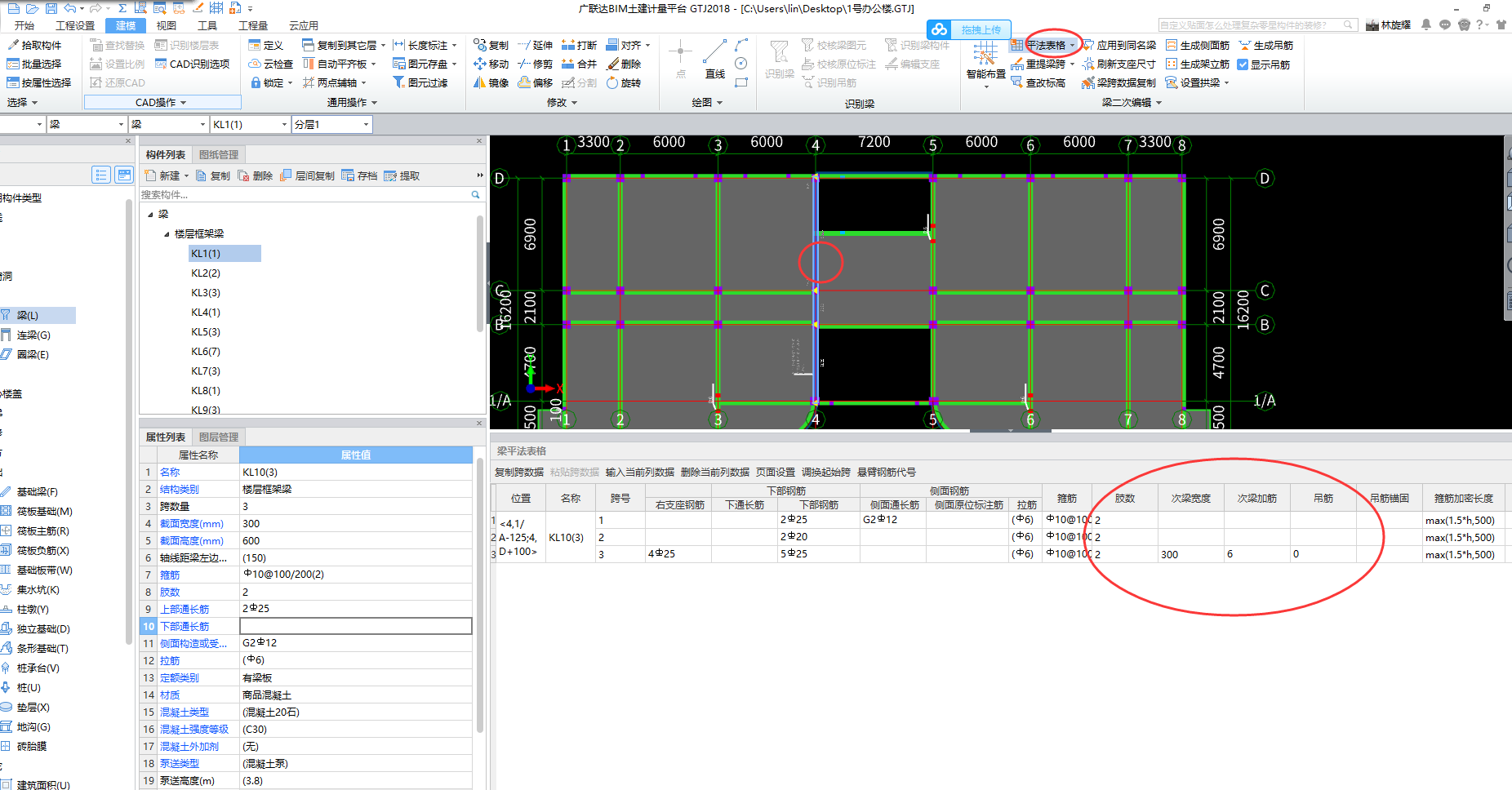Image resolution: width=1512 pixels, height=790 pixels.
Task: Open the 图层管理 tab
Action: click(219, 437)
